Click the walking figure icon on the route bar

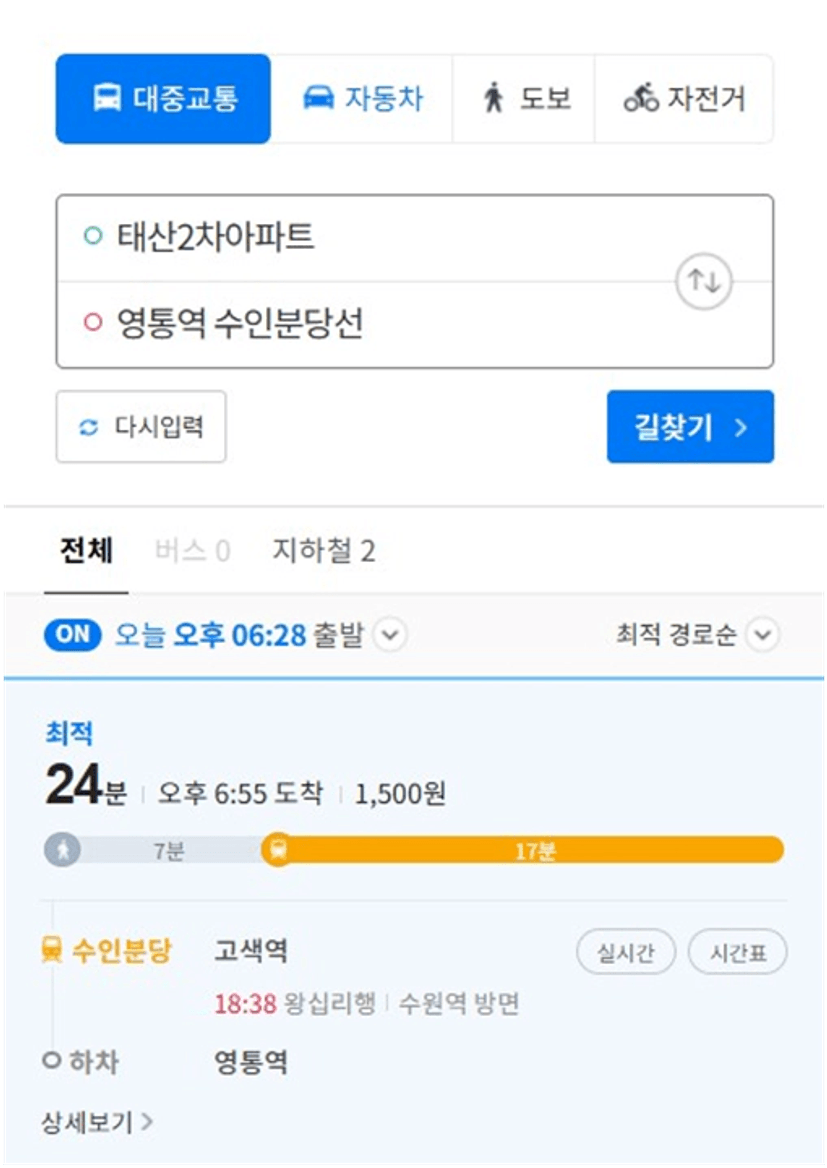tap(63, 850)
